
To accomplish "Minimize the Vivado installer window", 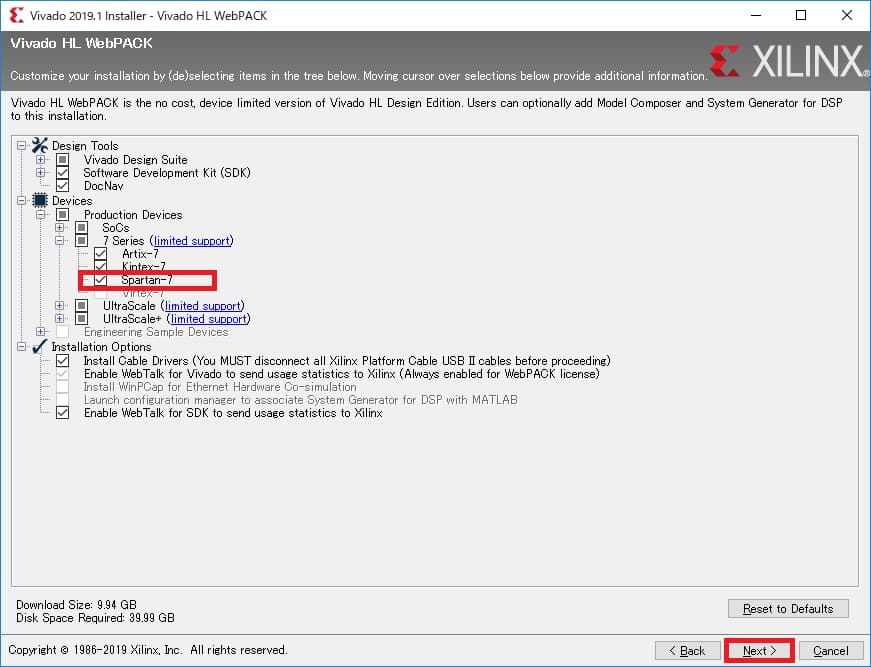I will (755, 15).
